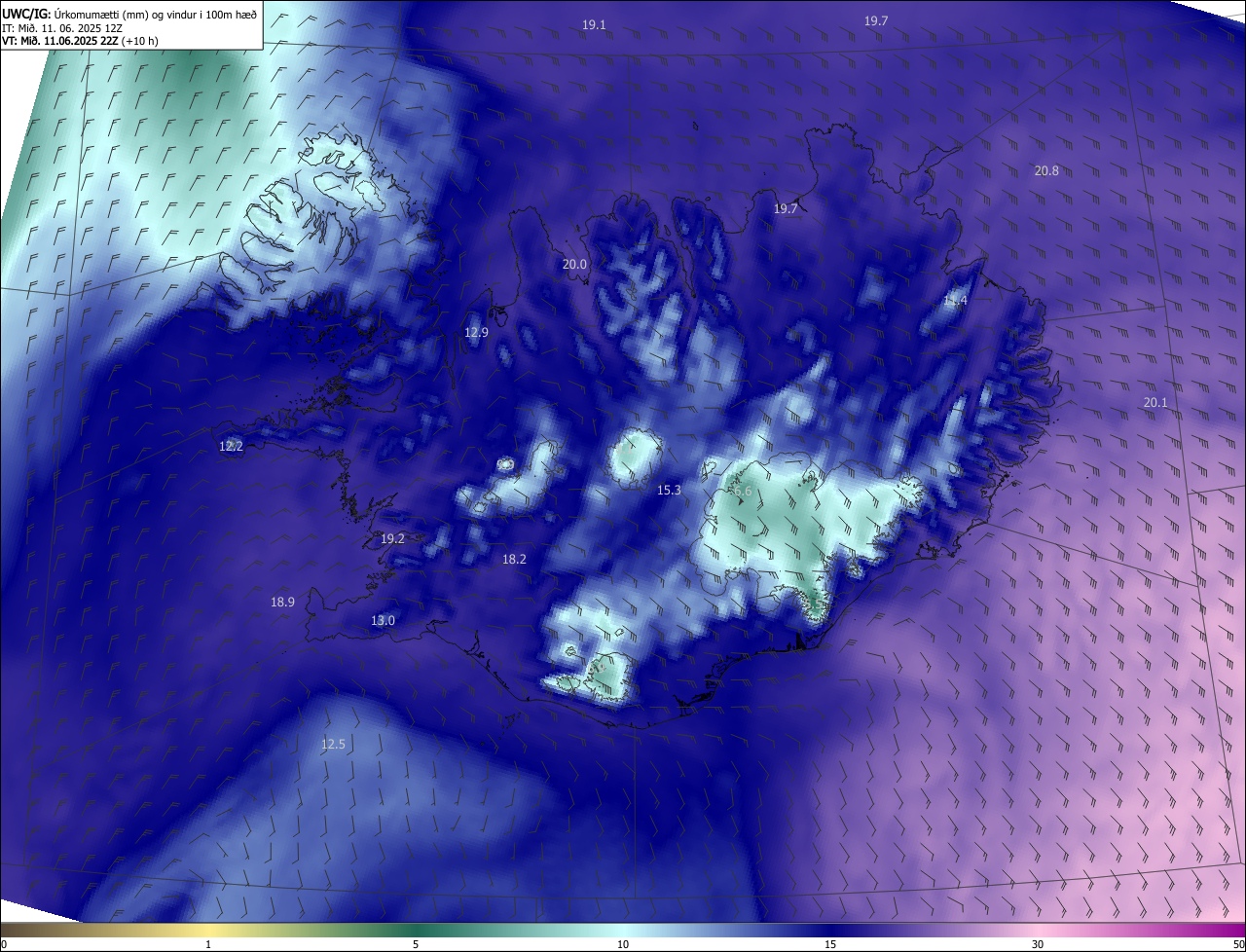Image resolution: width=1246 pixels, height=952 pixels.
Task: Click the 11.4 value label on the map
Action: click(955, 301)
